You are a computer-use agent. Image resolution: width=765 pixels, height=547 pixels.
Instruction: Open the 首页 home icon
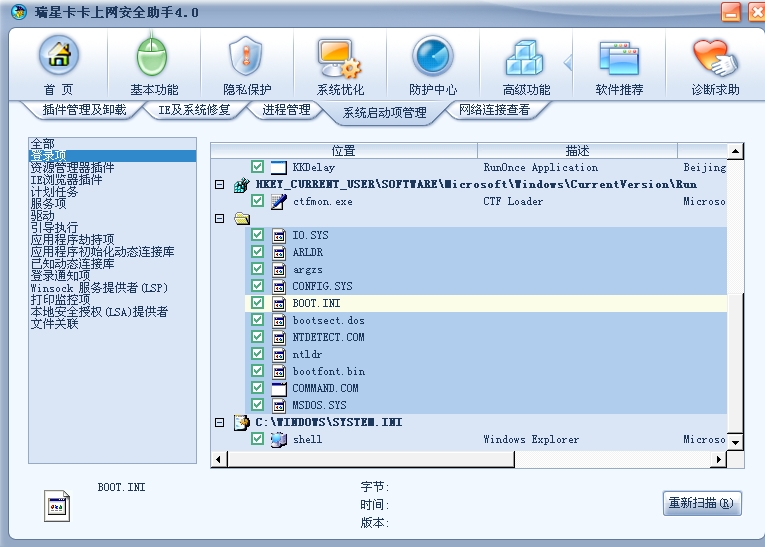[x=59, y=56]
